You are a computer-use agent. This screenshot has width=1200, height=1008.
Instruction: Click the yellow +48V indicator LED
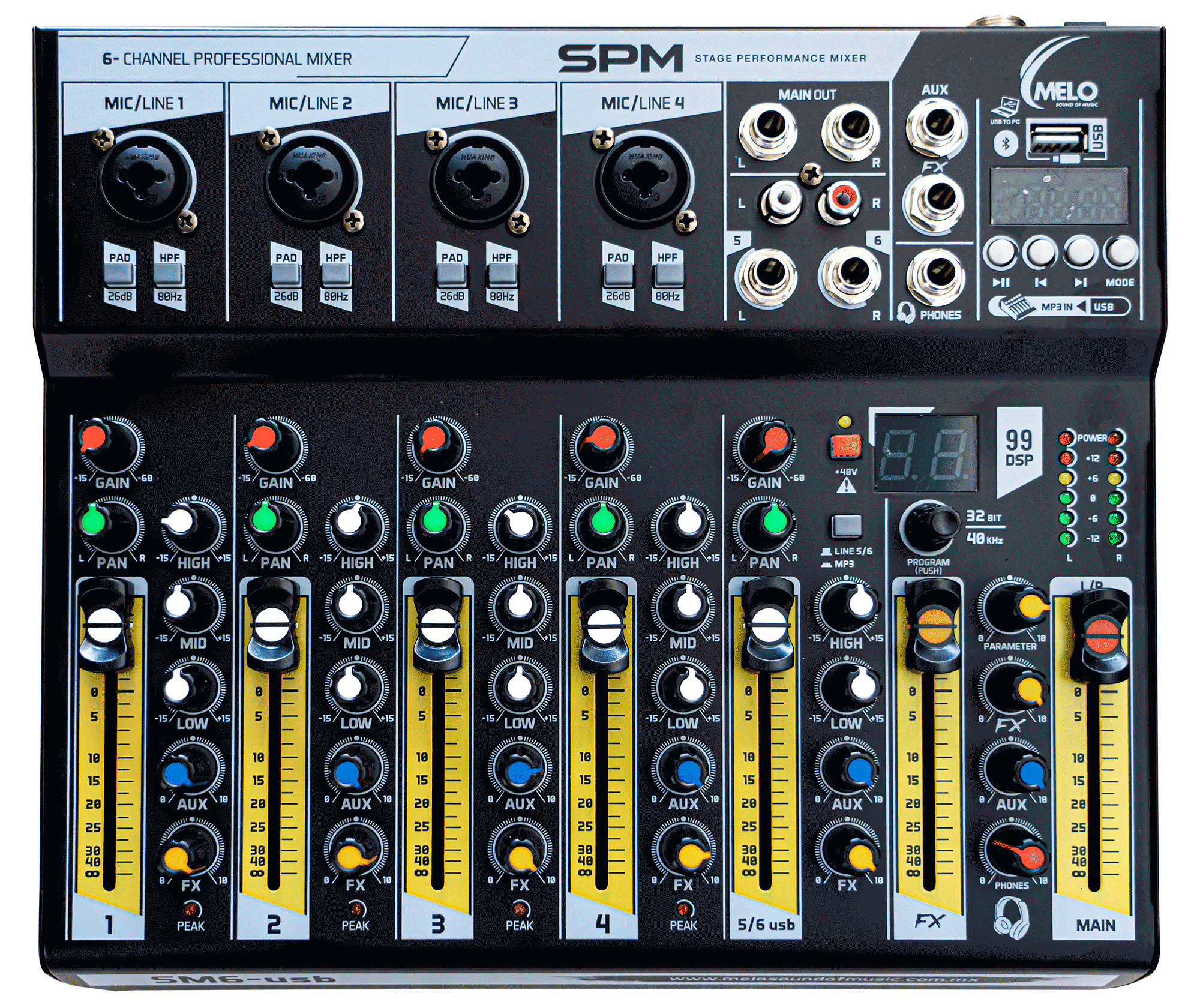coord(845,421)
